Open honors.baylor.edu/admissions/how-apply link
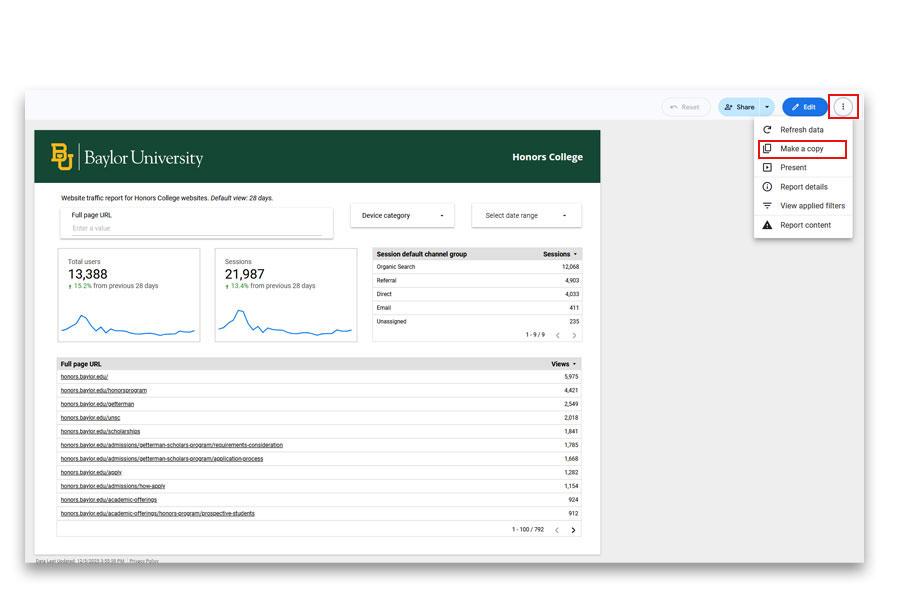This screenshot has width=900, height=604. pyautogui.click(x=113, y=486)
